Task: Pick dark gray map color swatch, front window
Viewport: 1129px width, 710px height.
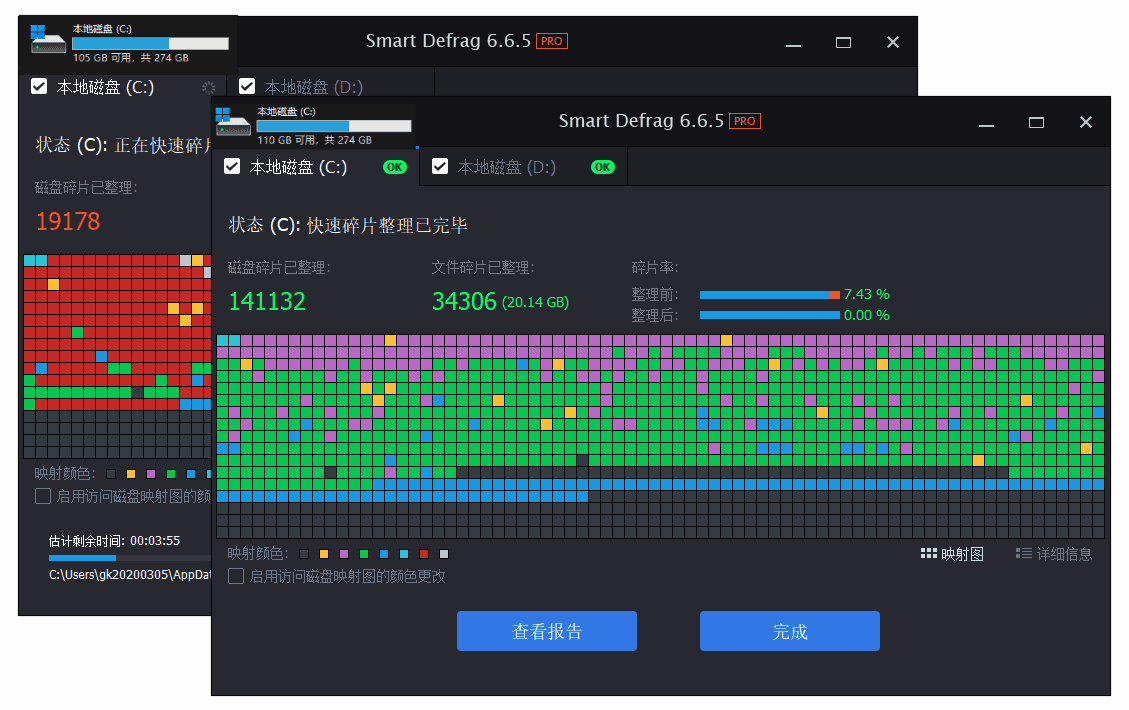Action: [304, 554]
